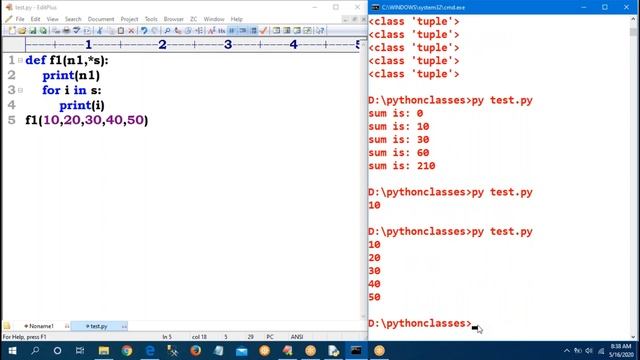Open the Browser menu

click(x=173, y=19)
